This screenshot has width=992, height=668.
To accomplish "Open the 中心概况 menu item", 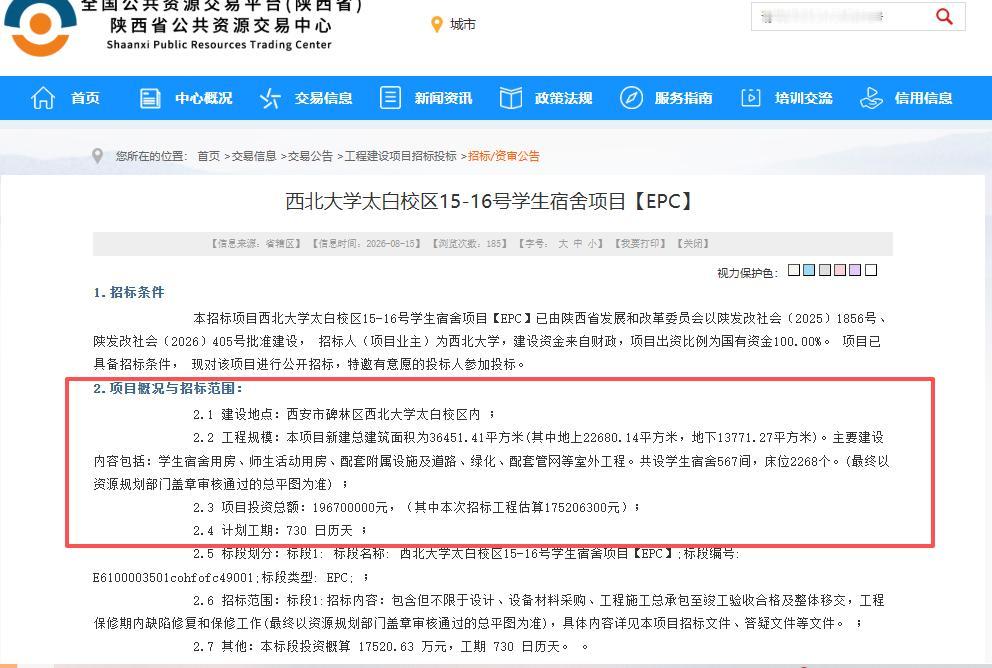I will (204, 98).
